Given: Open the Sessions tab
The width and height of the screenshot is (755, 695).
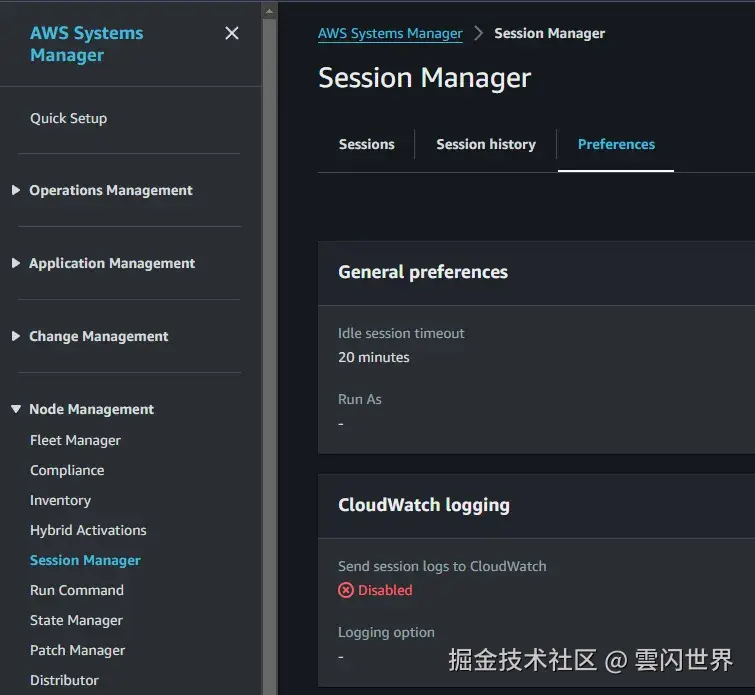Looking at the screenshot, I should [x=366, y=144].
